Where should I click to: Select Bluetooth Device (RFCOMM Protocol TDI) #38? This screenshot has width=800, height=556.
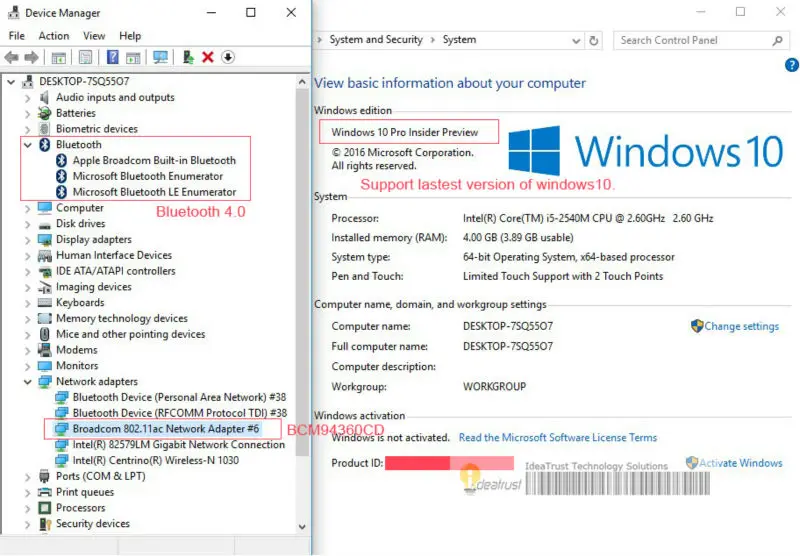[x=180, y=413]
